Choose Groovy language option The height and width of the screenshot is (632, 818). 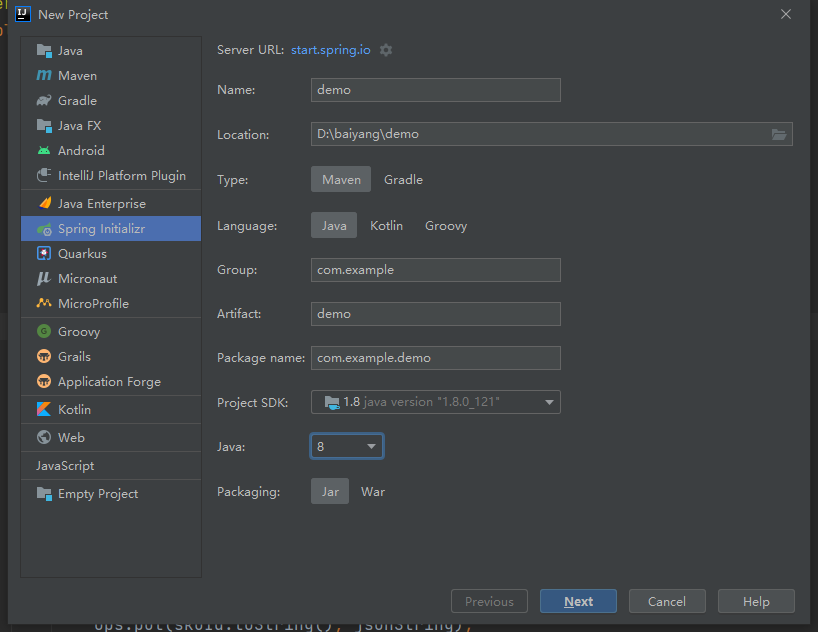[446, 225]
